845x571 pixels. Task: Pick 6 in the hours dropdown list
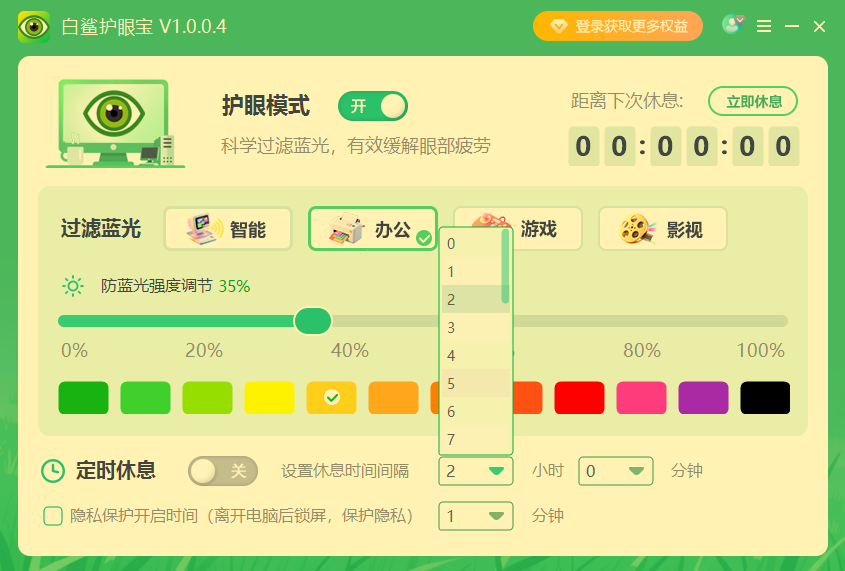pyautogui.click(x=475, y=412)
